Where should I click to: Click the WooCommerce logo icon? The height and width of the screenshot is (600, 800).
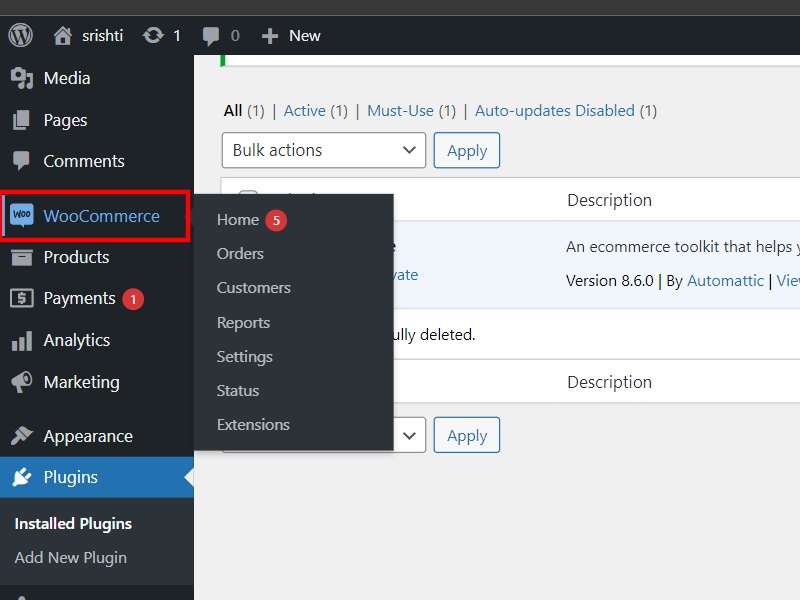tap(22, 216)
